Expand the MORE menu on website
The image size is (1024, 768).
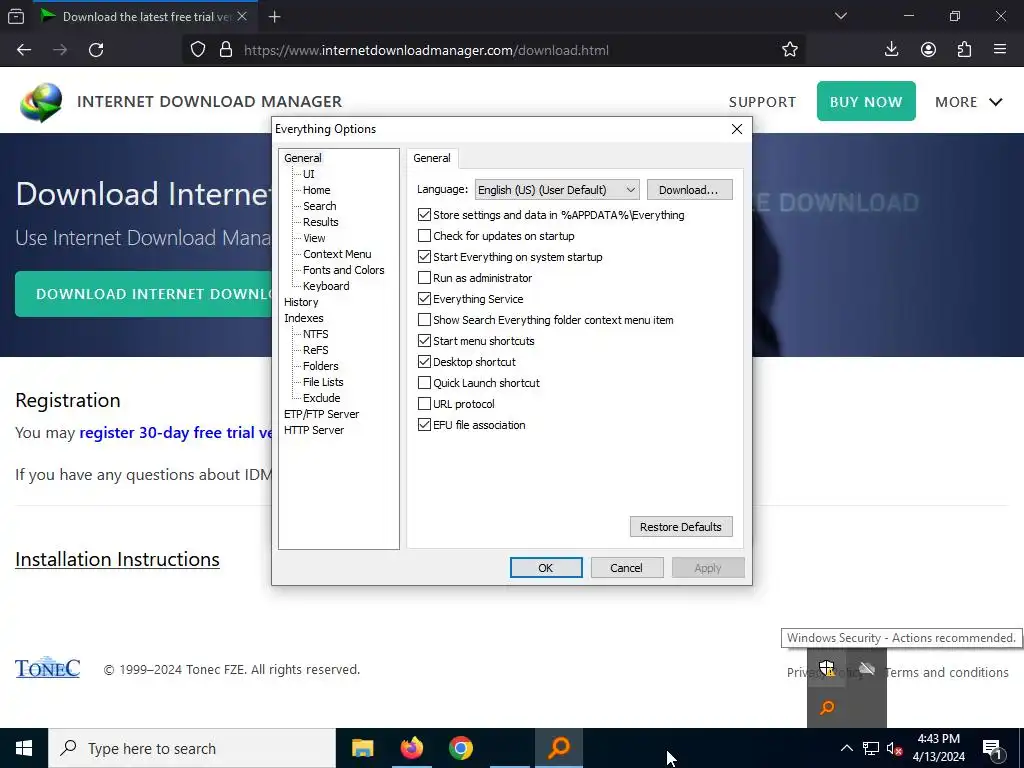[968, 102]
